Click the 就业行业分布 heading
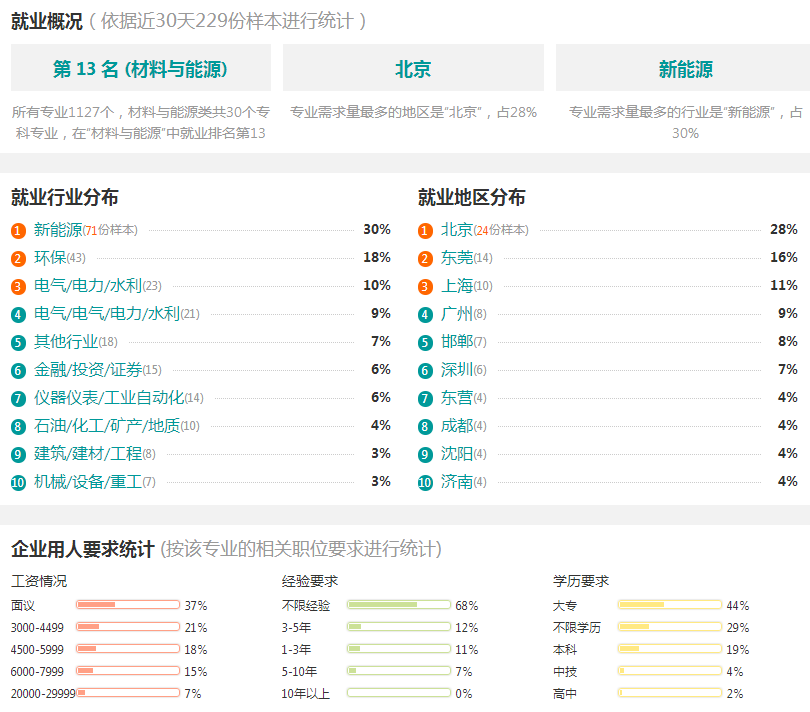The height and width of the screenshot is (712, 810). 65,197
